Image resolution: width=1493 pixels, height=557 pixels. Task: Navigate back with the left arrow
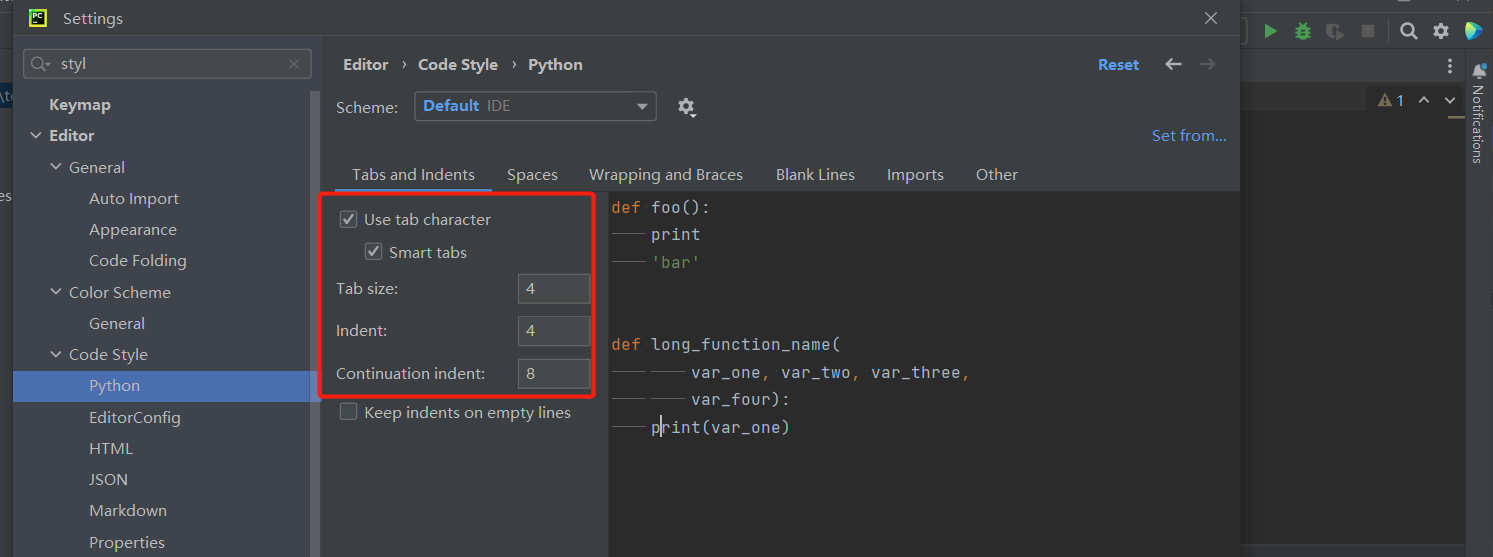[x=1173, y=64]
